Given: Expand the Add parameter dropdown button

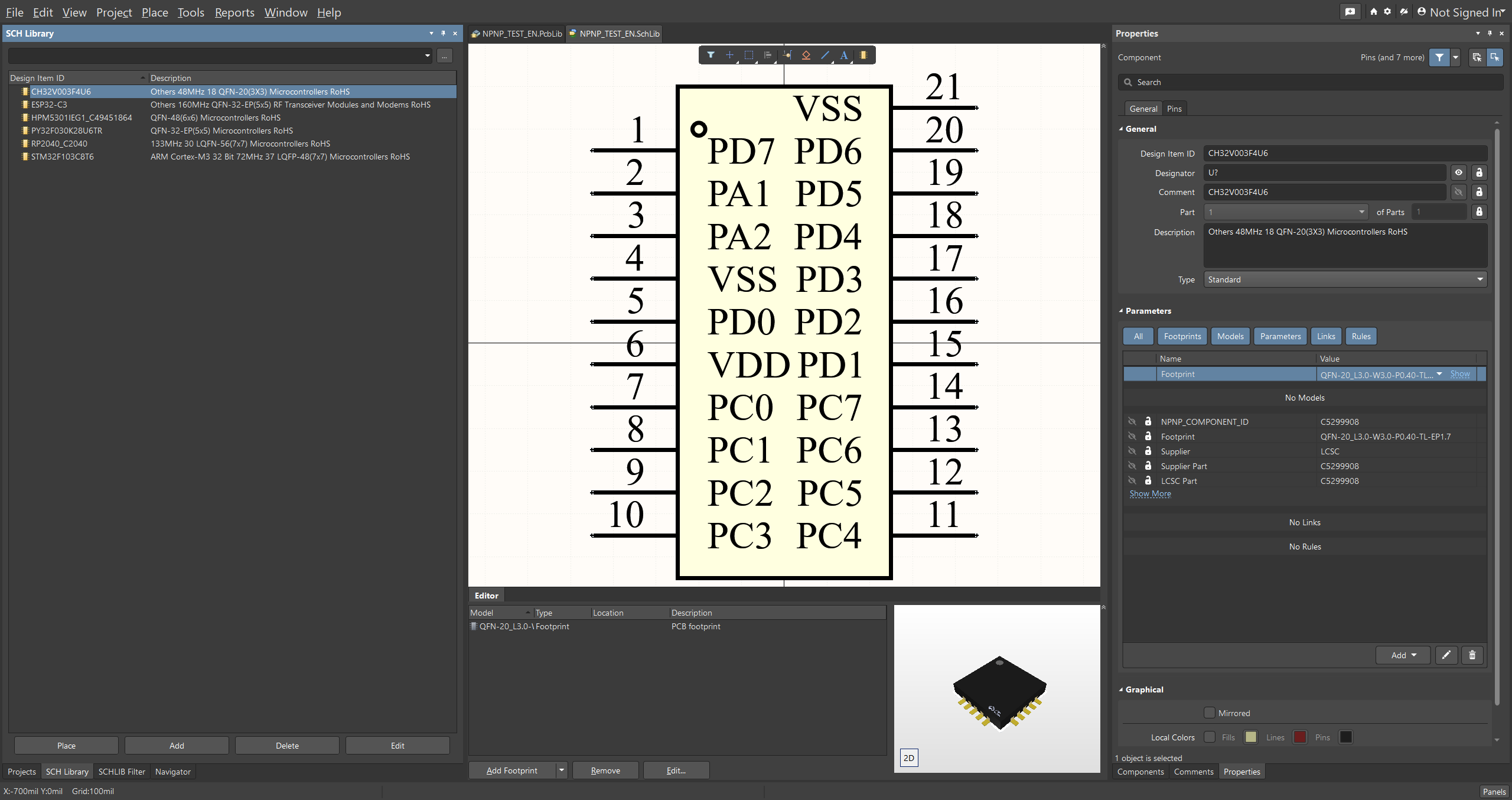Looking at the screenshot, I should tap(1403, 655).
